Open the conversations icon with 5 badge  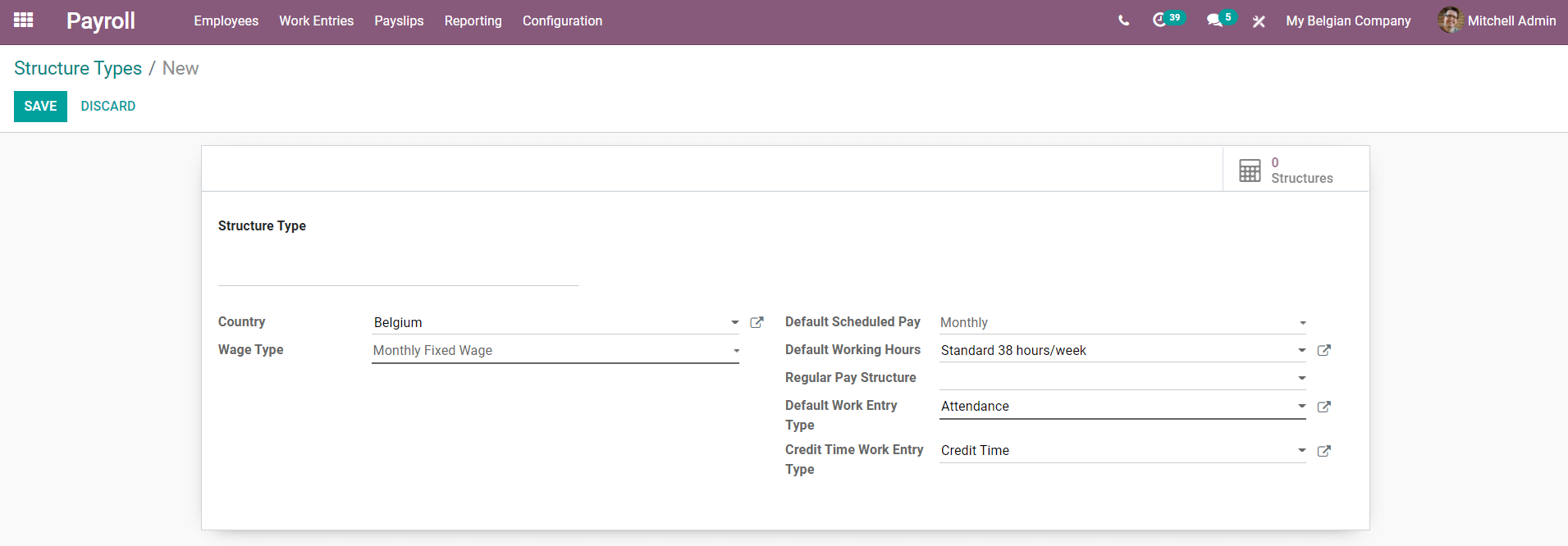point(1214,20)
